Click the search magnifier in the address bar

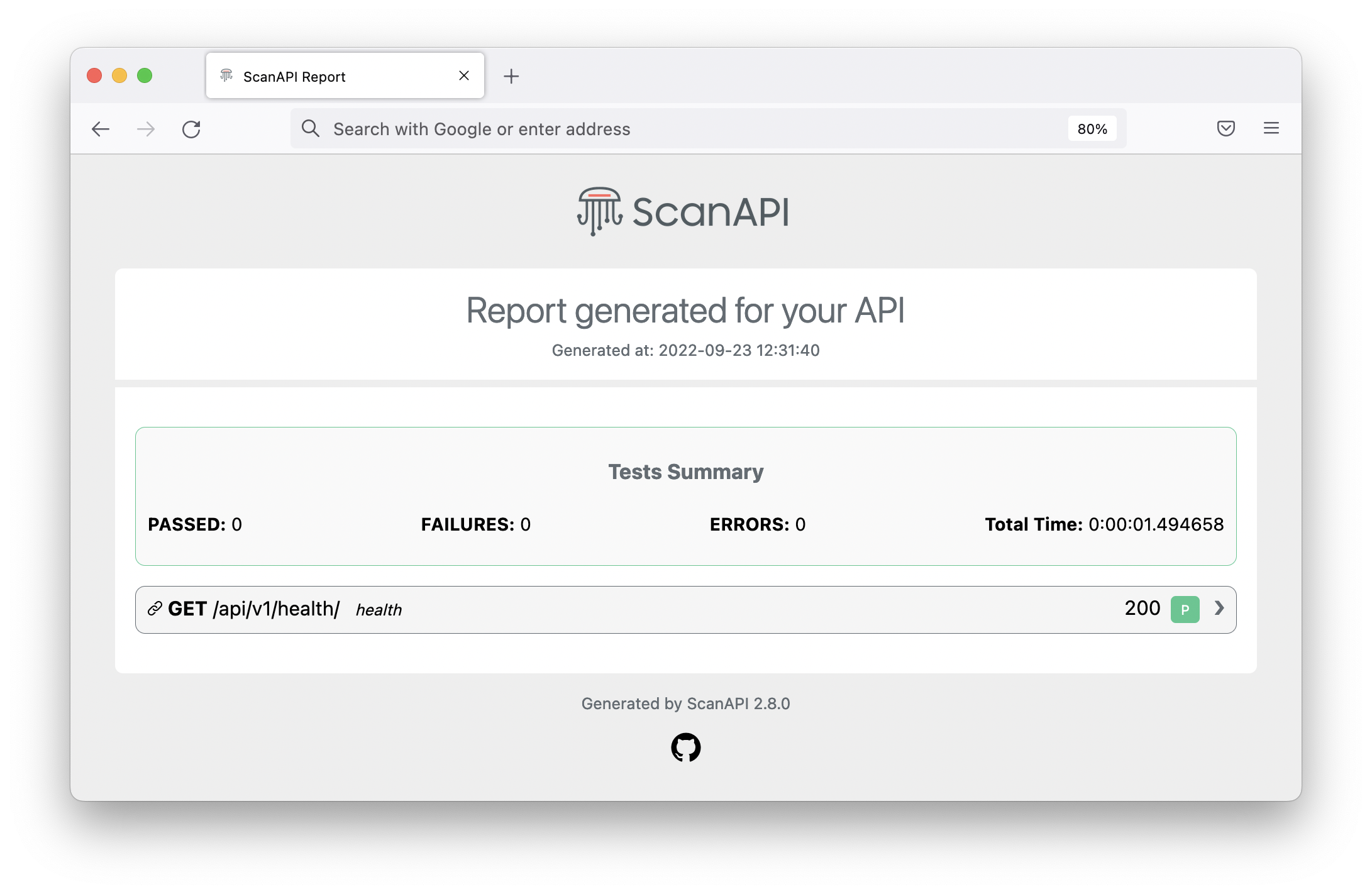click(311, 128)
